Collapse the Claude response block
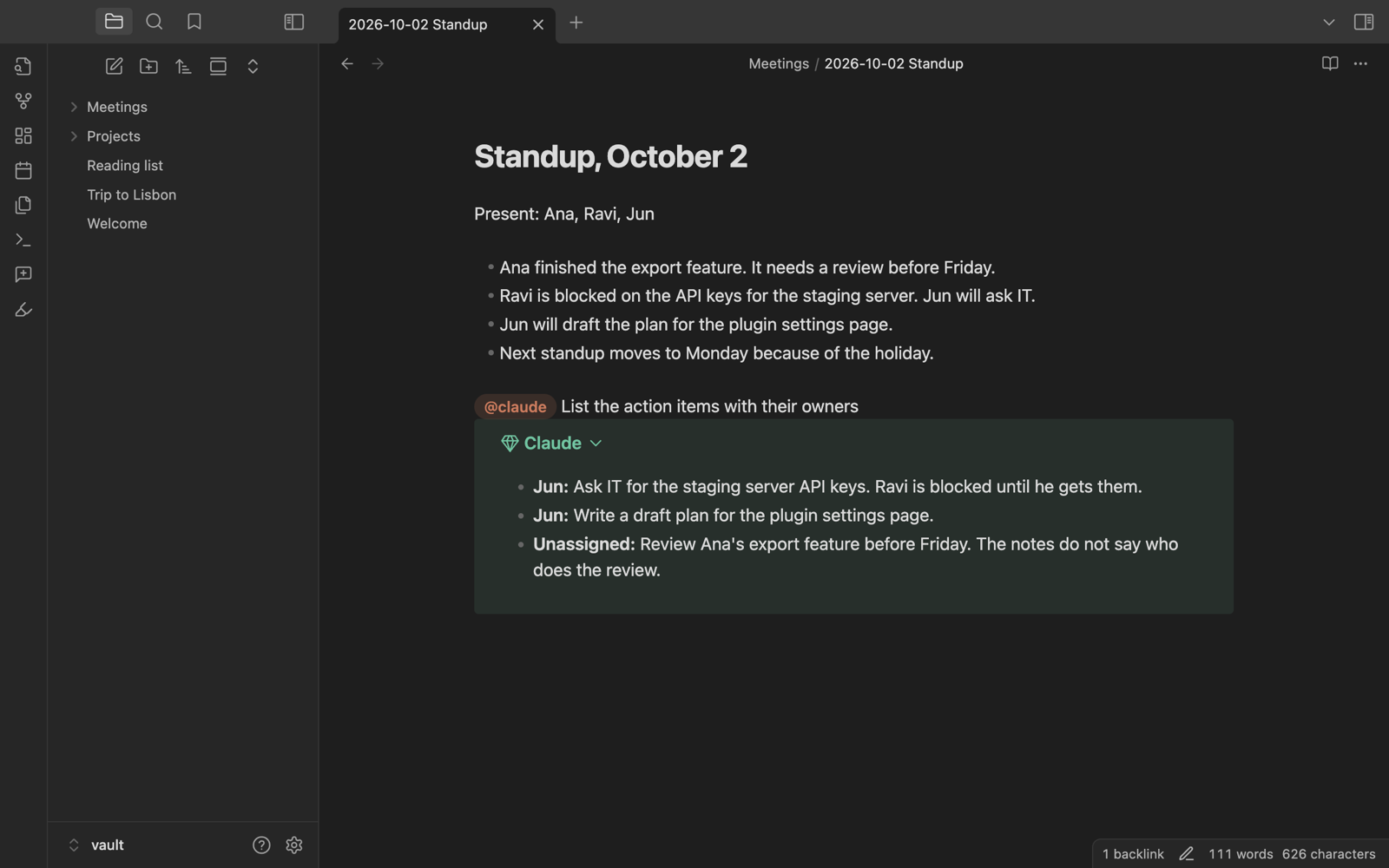 point(596,444)
